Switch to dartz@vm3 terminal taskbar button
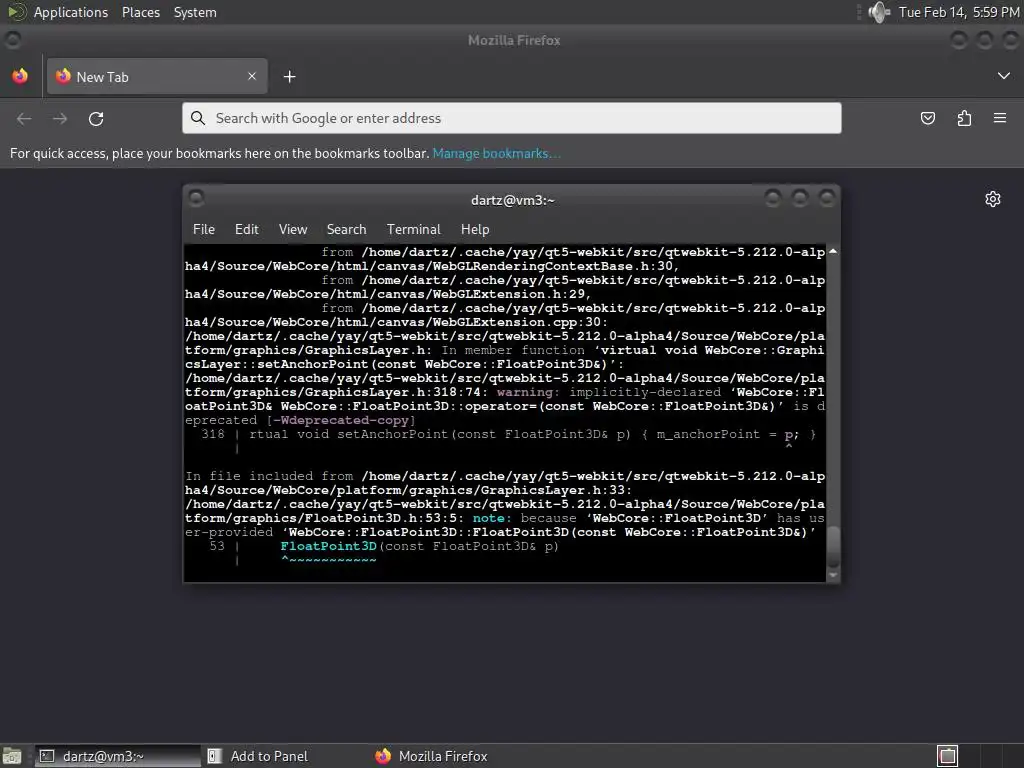The width and height of the screenshot is (1024, 768). click(118, 756)
